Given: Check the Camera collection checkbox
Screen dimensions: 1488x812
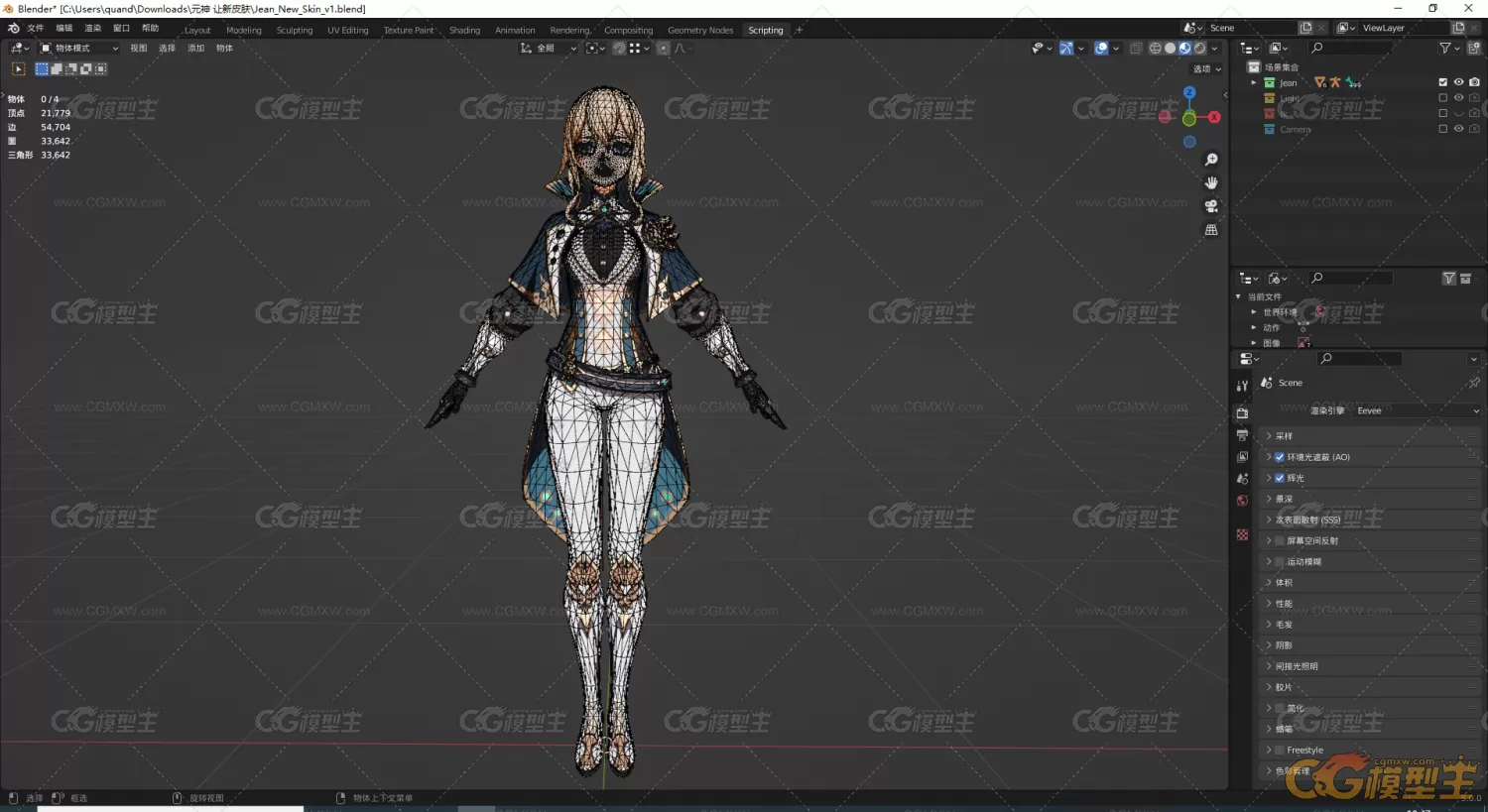Looking at the screenshot, I should (1443, 129).
